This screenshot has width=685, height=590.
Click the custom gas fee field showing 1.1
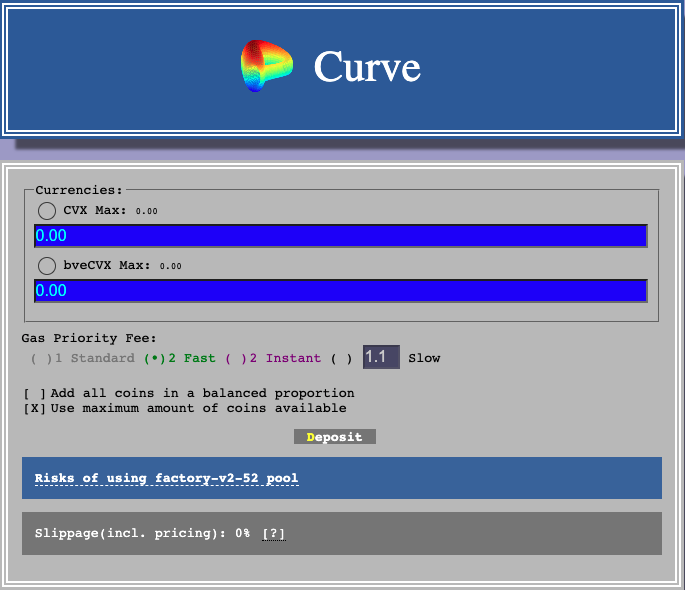(381, 357)
